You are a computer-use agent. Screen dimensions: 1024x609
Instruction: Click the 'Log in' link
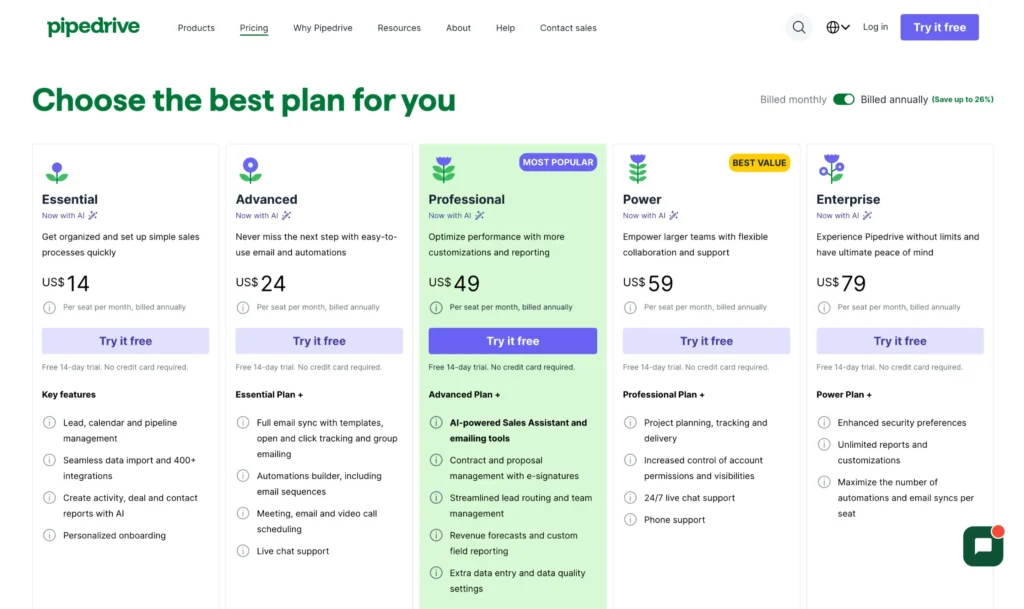875,27
